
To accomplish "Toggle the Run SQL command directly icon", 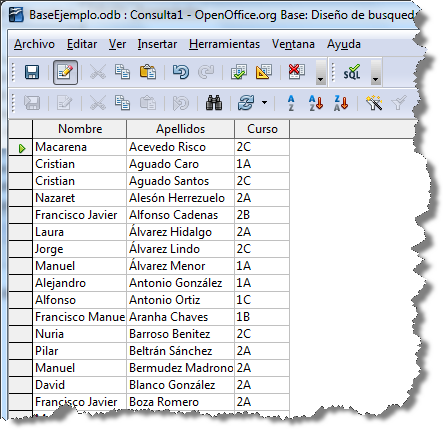I will pyautogui.click(x=352, y=72).
